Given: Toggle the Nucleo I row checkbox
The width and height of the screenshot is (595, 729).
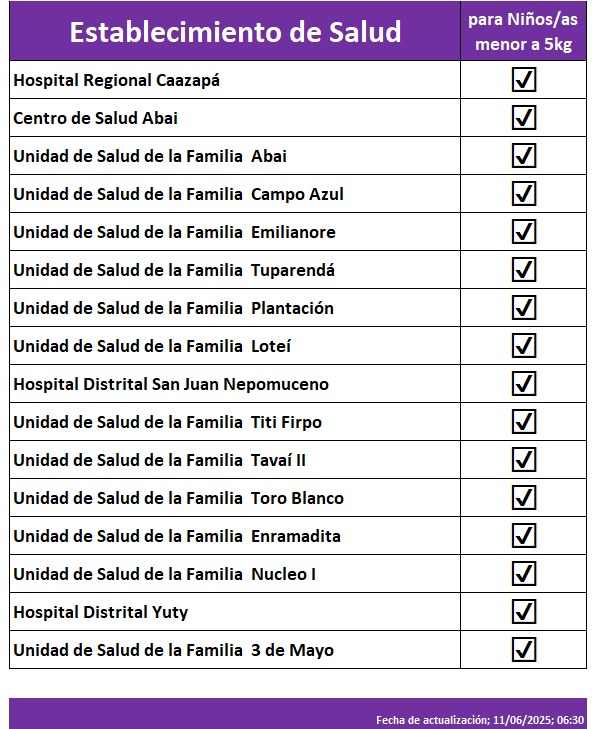Looking at the screenshot, I should pos(524,574).
